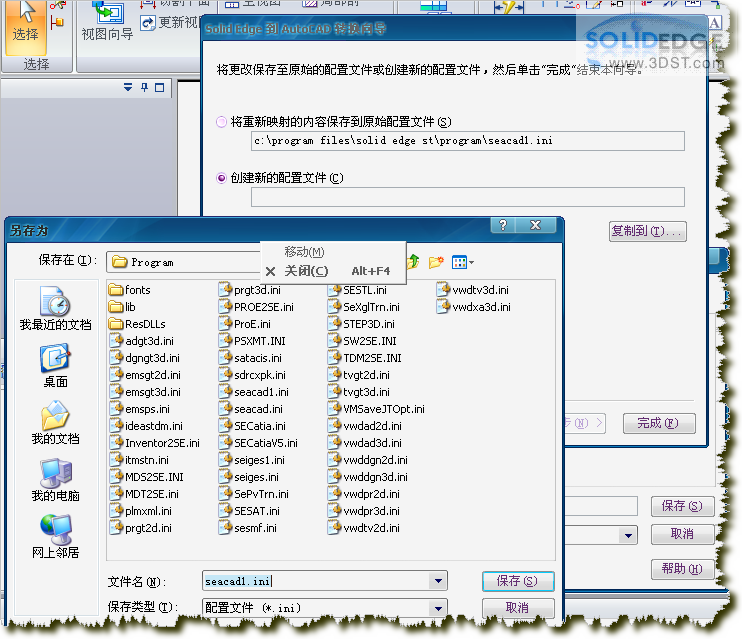Select the SESTL.ini file
Screen dimensions: 742x639
(x=358, y=290)
